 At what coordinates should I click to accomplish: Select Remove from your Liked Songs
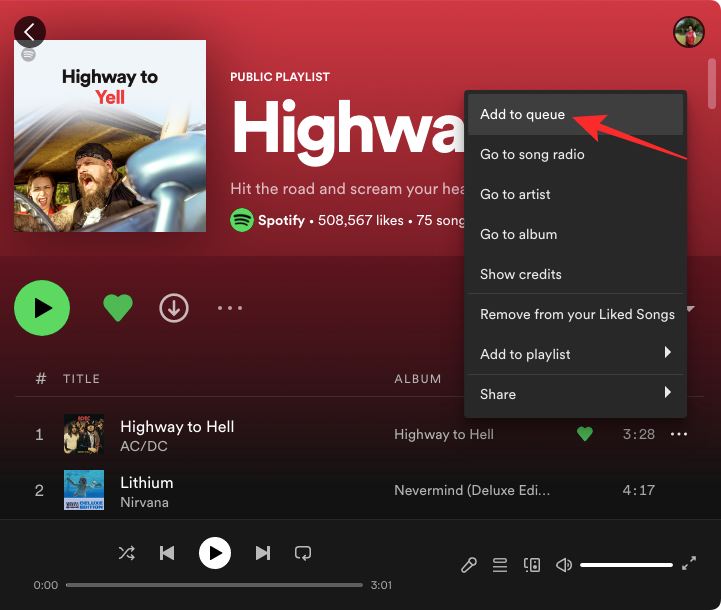point(575,314)
